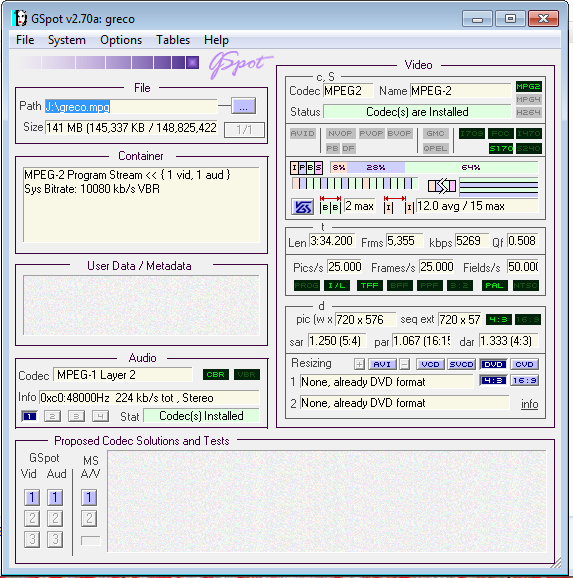Click GSpot Aud test button 1
The width and height of the screenshot is (573, 578).
click(x=55, y=497)
